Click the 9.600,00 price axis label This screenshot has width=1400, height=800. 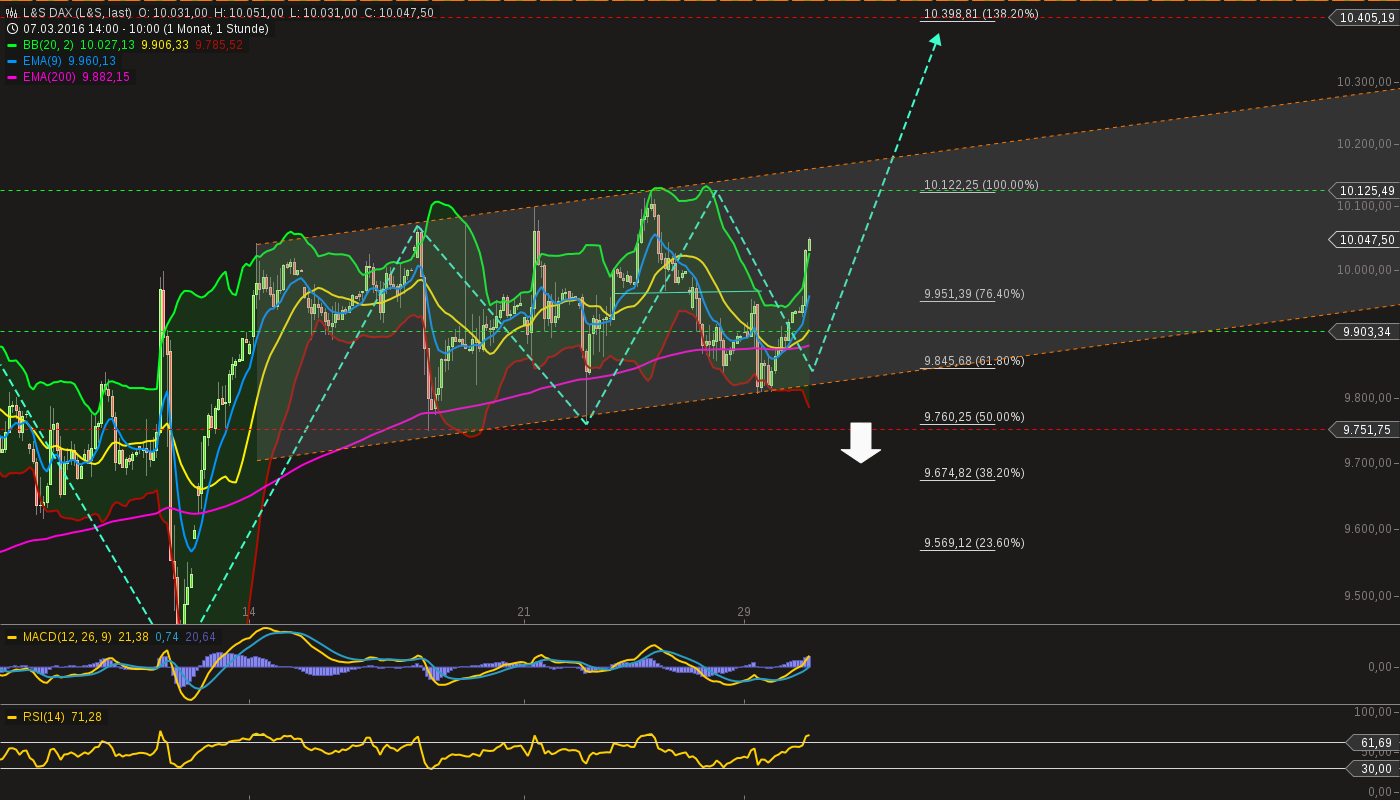pyautogui.click(x=1369, y=529)
